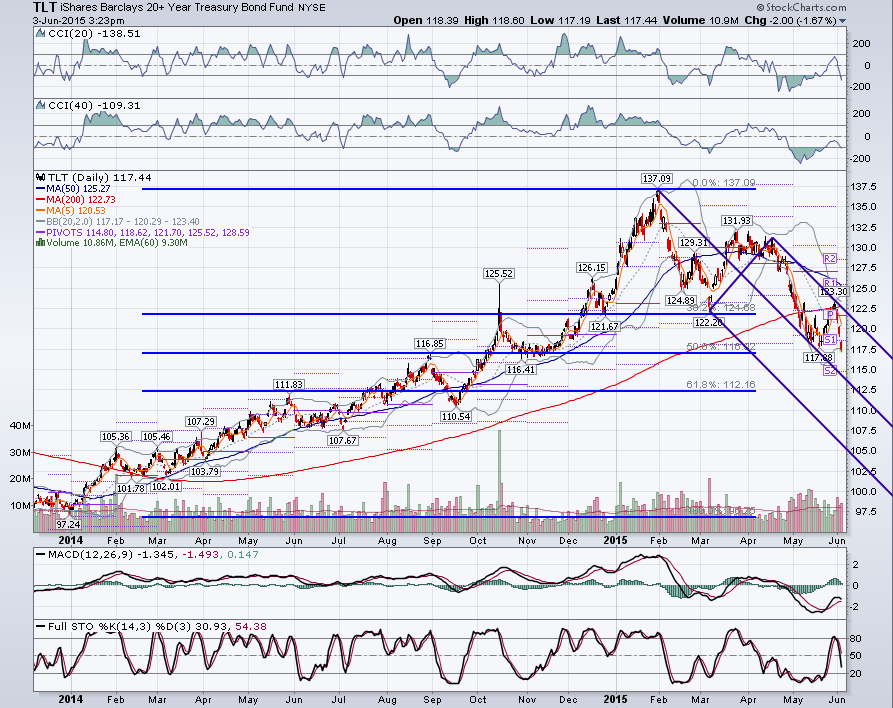Click the 97.24 low price label
Screen dimensions: 893x708
pos(68,524)
